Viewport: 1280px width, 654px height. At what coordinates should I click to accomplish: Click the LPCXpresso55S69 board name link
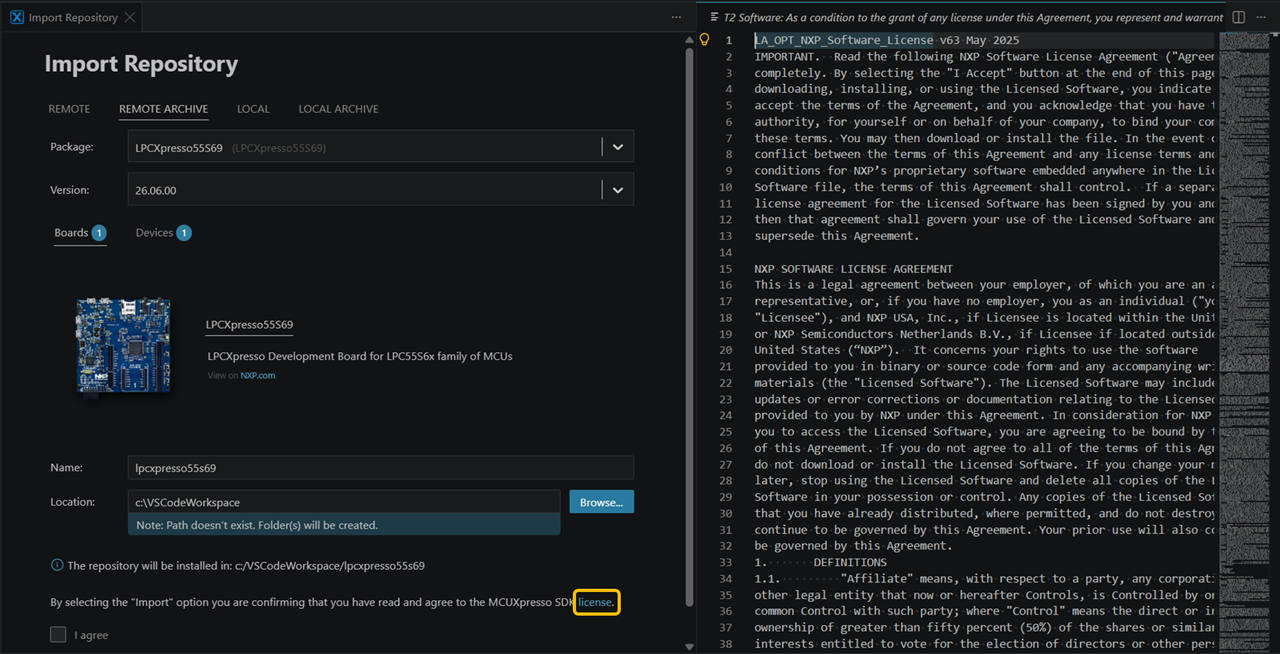249,325
